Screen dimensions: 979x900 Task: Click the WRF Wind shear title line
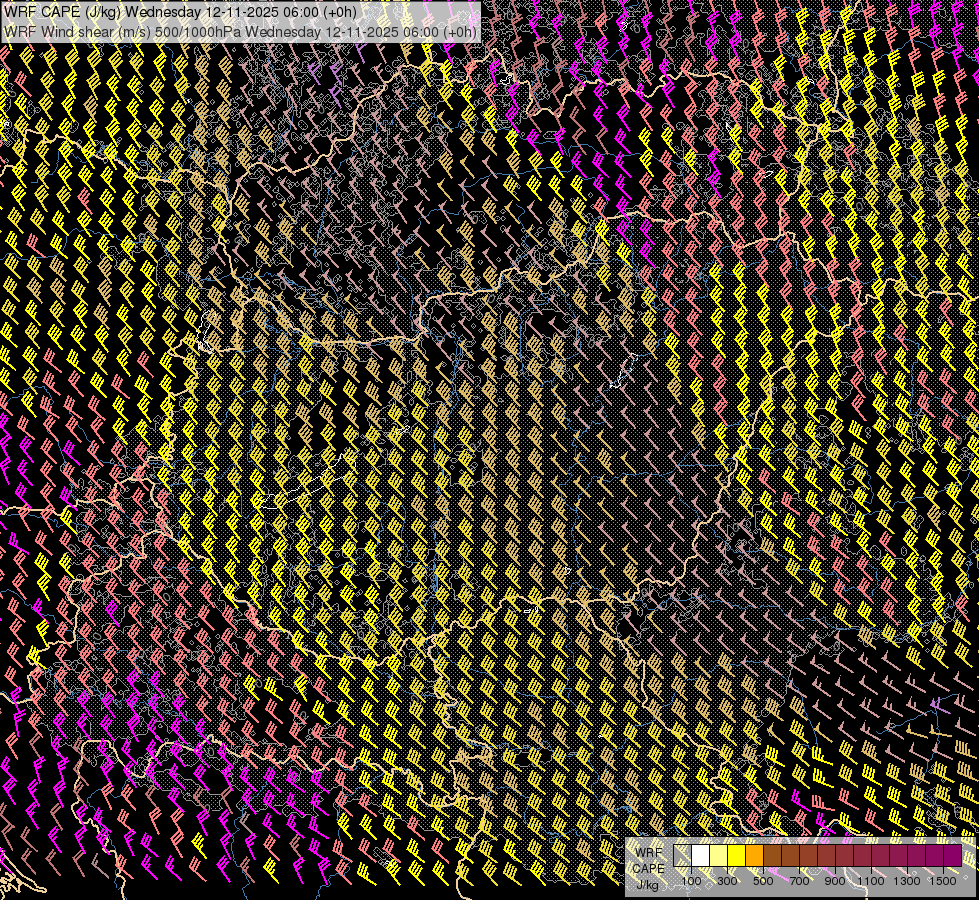click(x=240, y=31)
